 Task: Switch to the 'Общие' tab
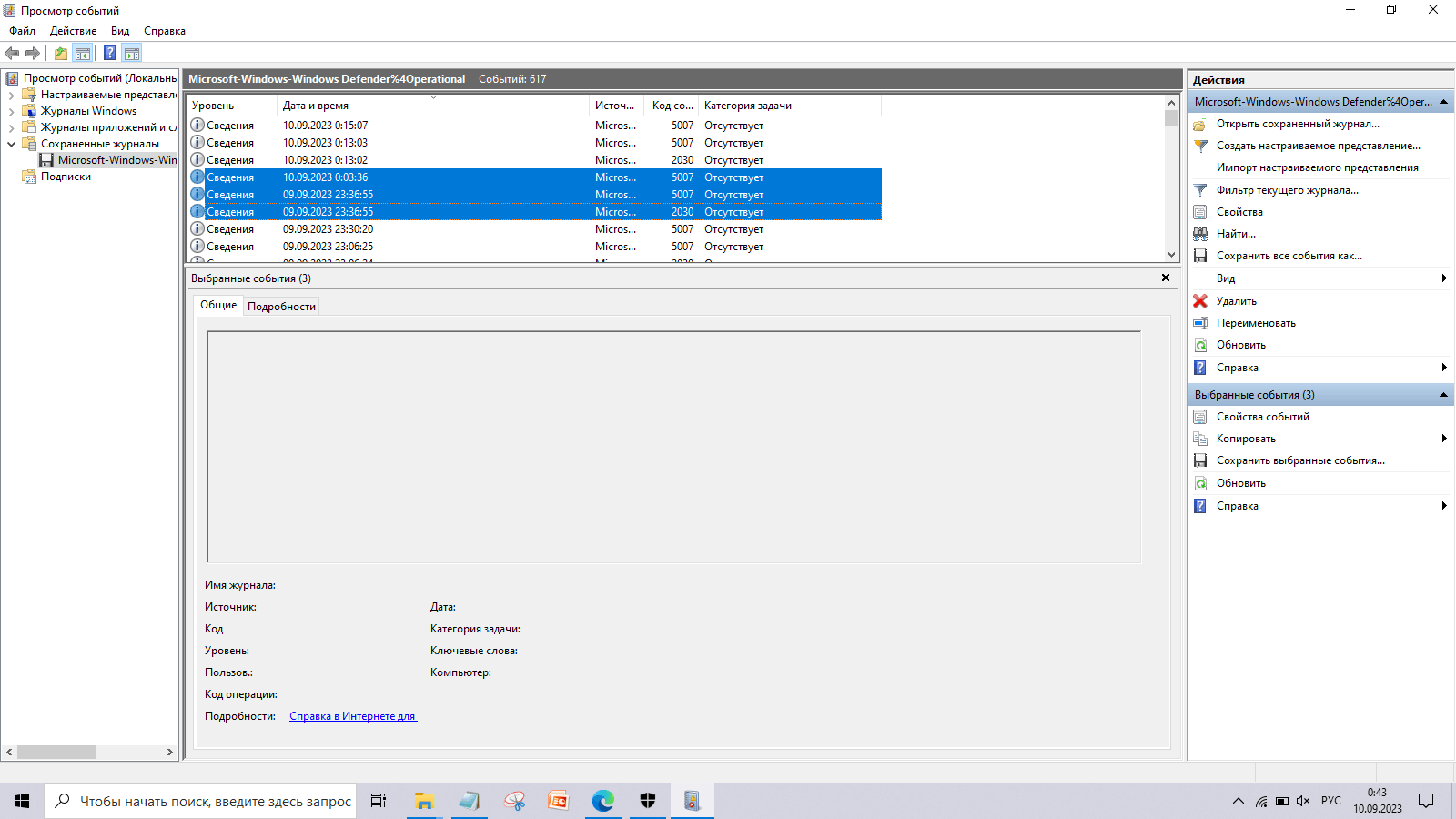pos(218,305)
